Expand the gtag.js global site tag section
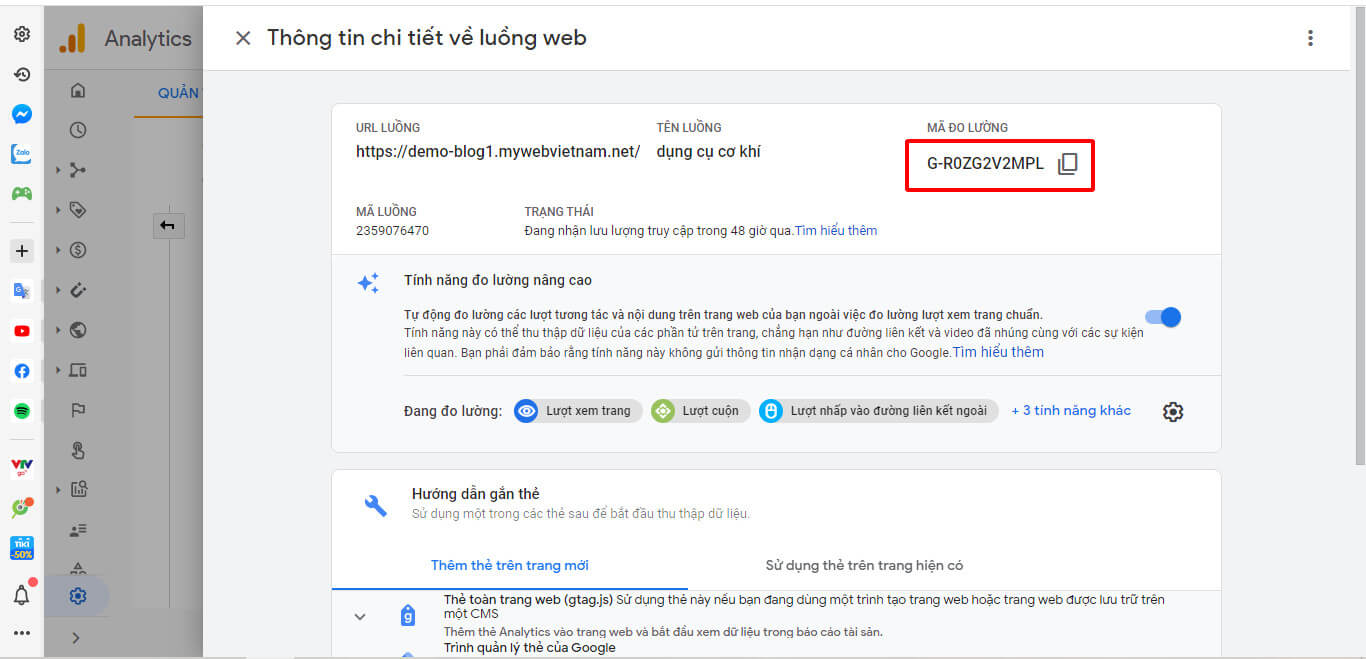Image resolution: width=1366 pixels, height=659 pixels. pos(360,616)
